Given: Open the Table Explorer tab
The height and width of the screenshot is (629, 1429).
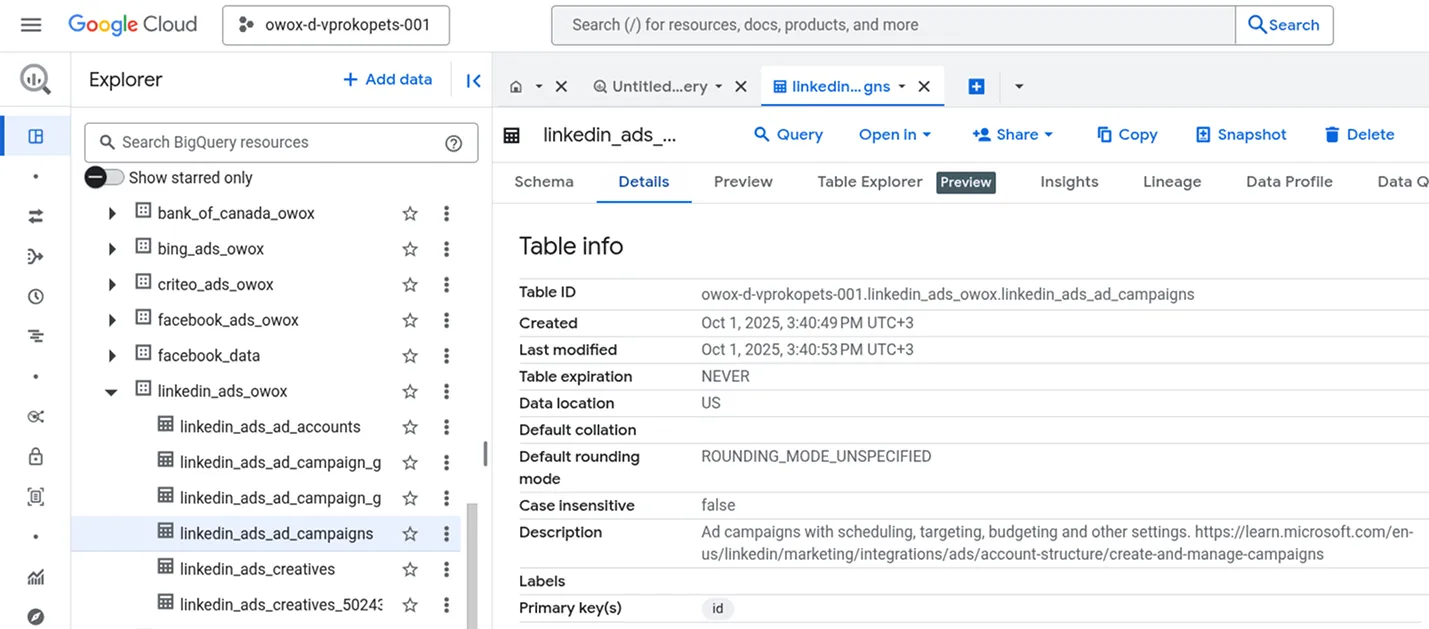Looking at the screenshot, I should 870,182.
